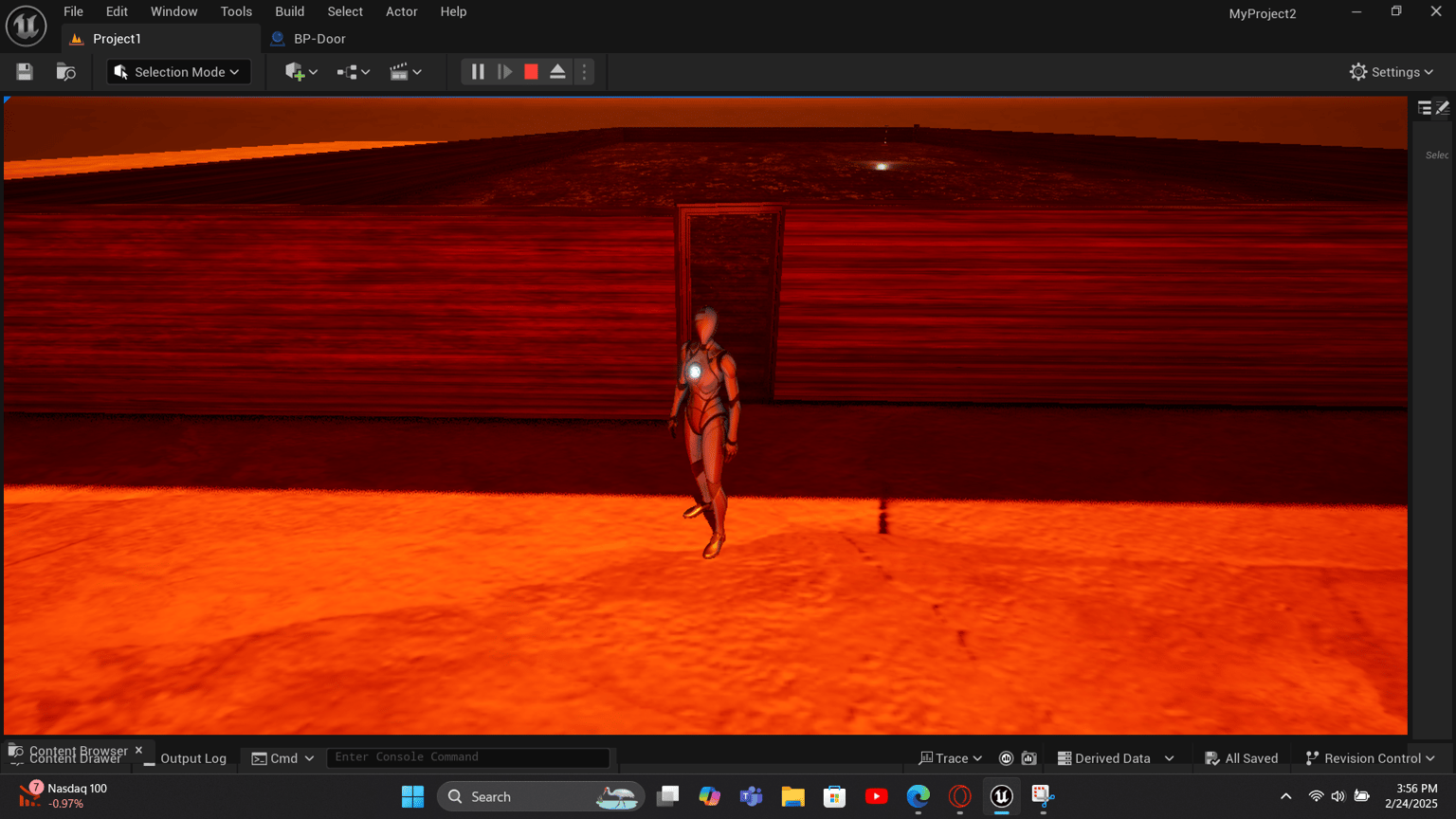
Task: Click the taskbar Search box
Action: click(540, 796)
